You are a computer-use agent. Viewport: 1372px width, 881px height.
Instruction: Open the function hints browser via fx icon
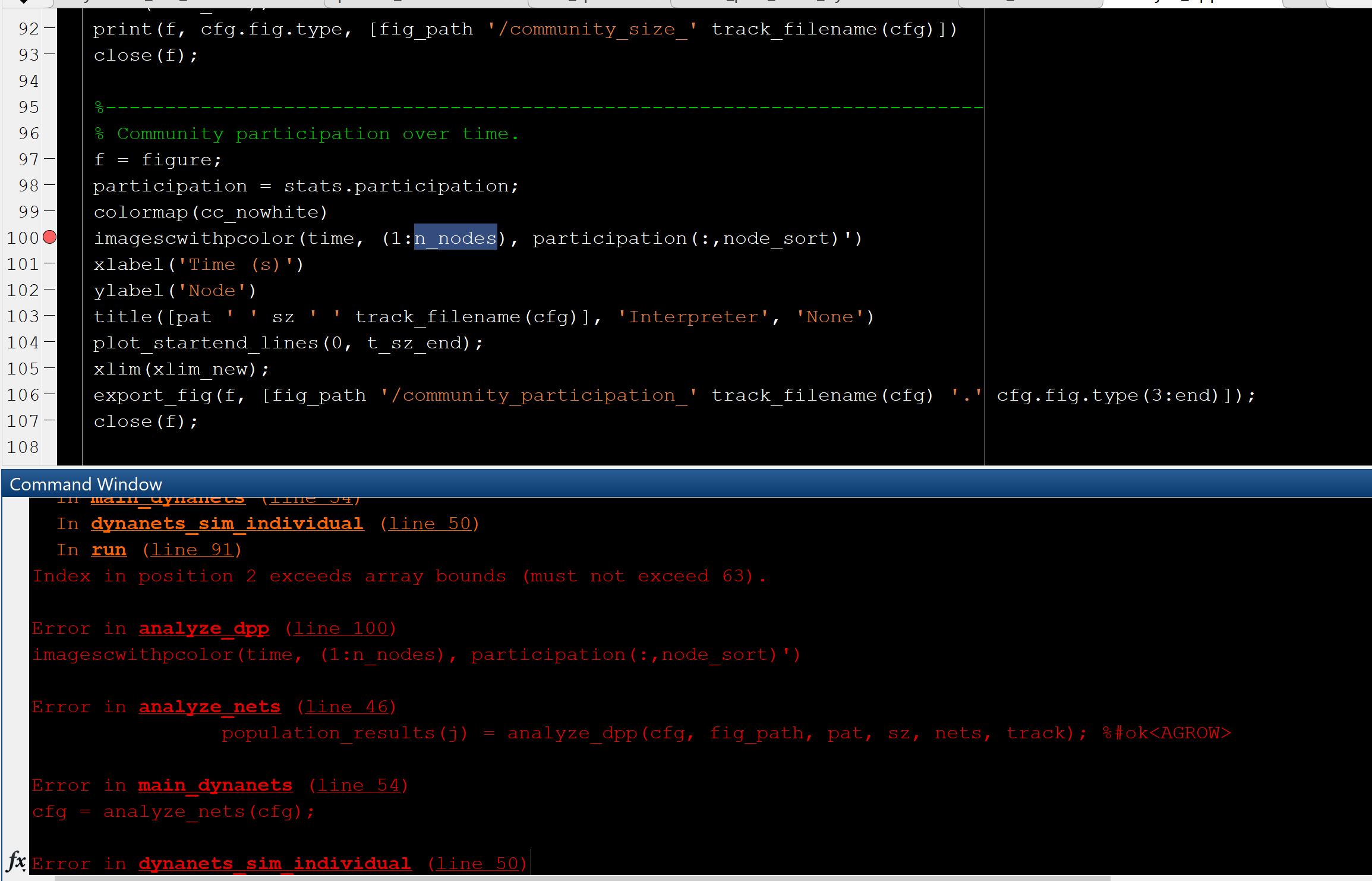(17, 861)
